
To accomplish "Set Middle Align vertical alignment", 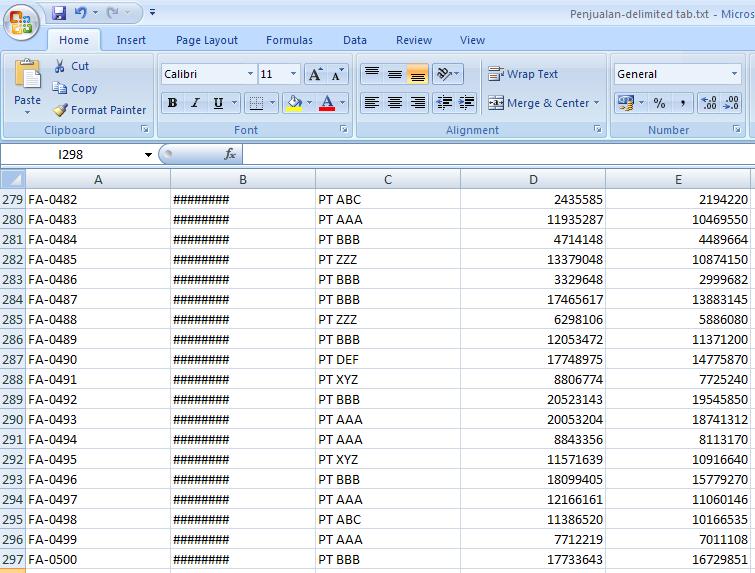I will coord(395,74).
